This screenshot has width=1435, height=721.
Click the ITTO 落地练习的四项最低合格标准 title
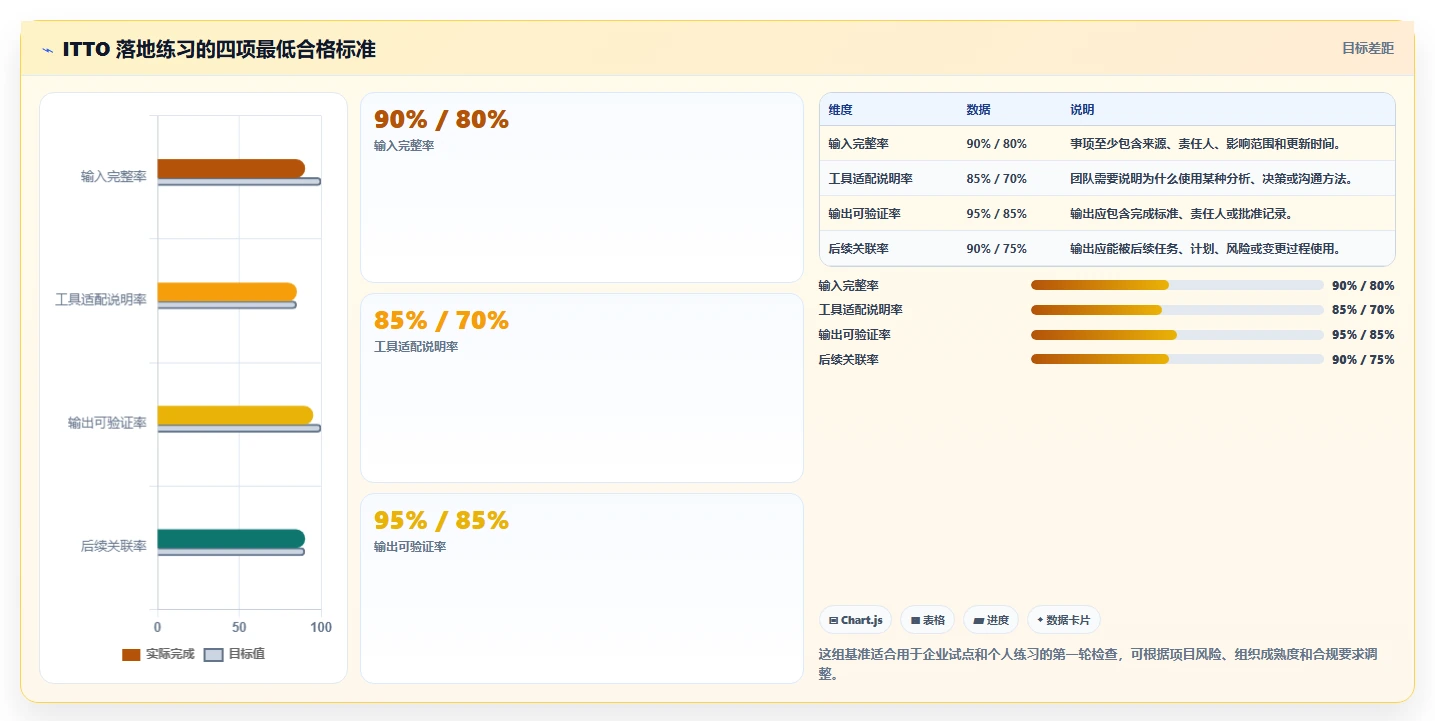(219, 49)
